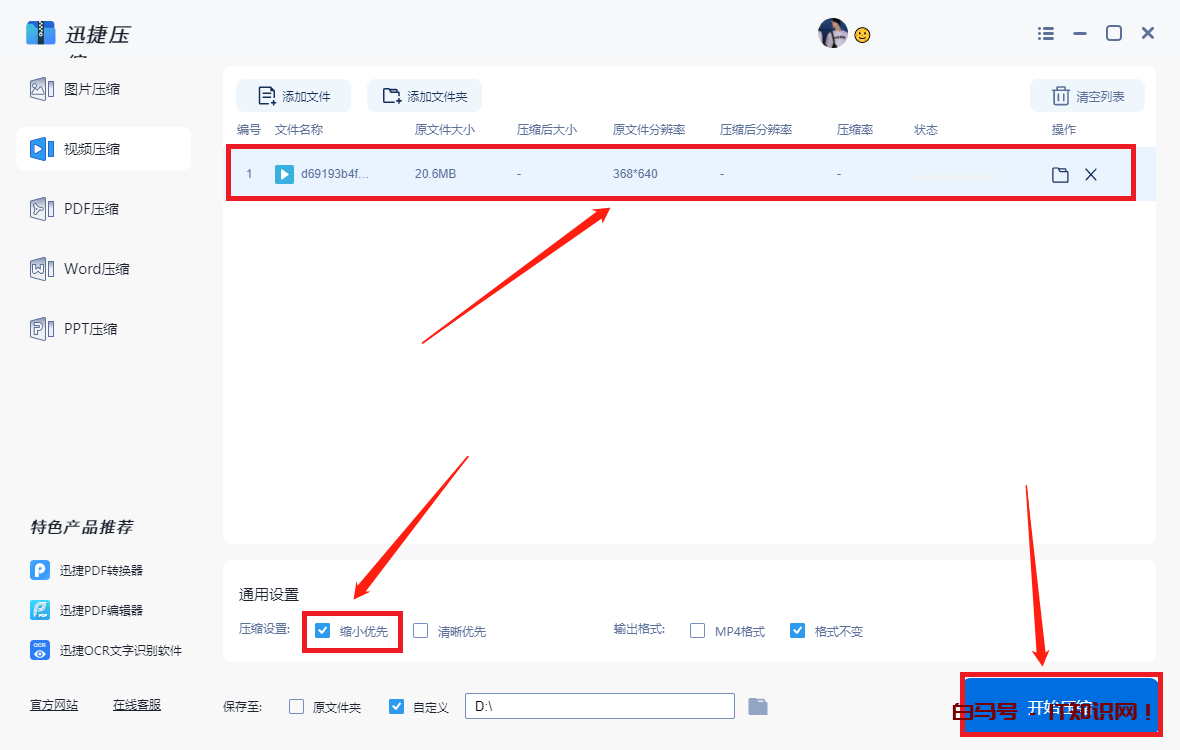
Task: Open output folder icon in file row
Action: point(1060,175)
